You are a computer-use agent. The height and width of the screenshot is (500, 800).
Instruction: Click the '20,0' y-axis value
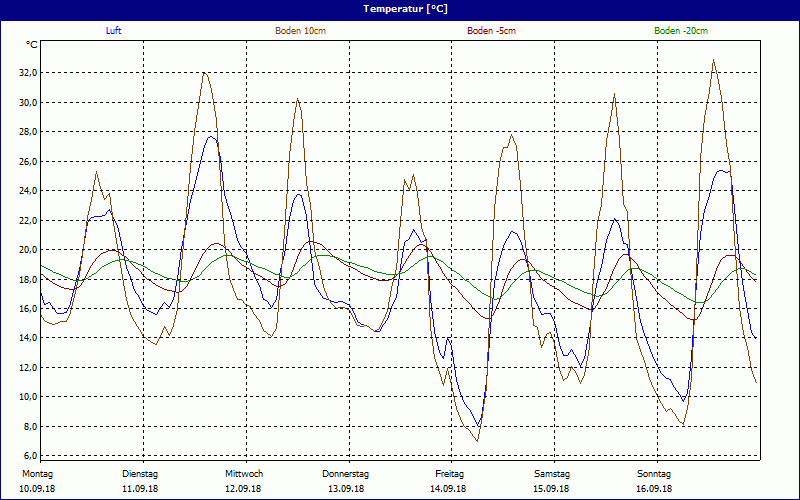point(28,250)
